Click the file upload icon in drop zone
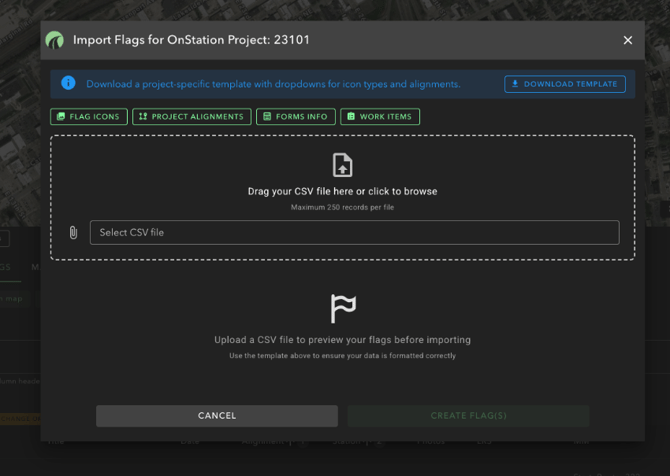670x476 pixels. 342,165
